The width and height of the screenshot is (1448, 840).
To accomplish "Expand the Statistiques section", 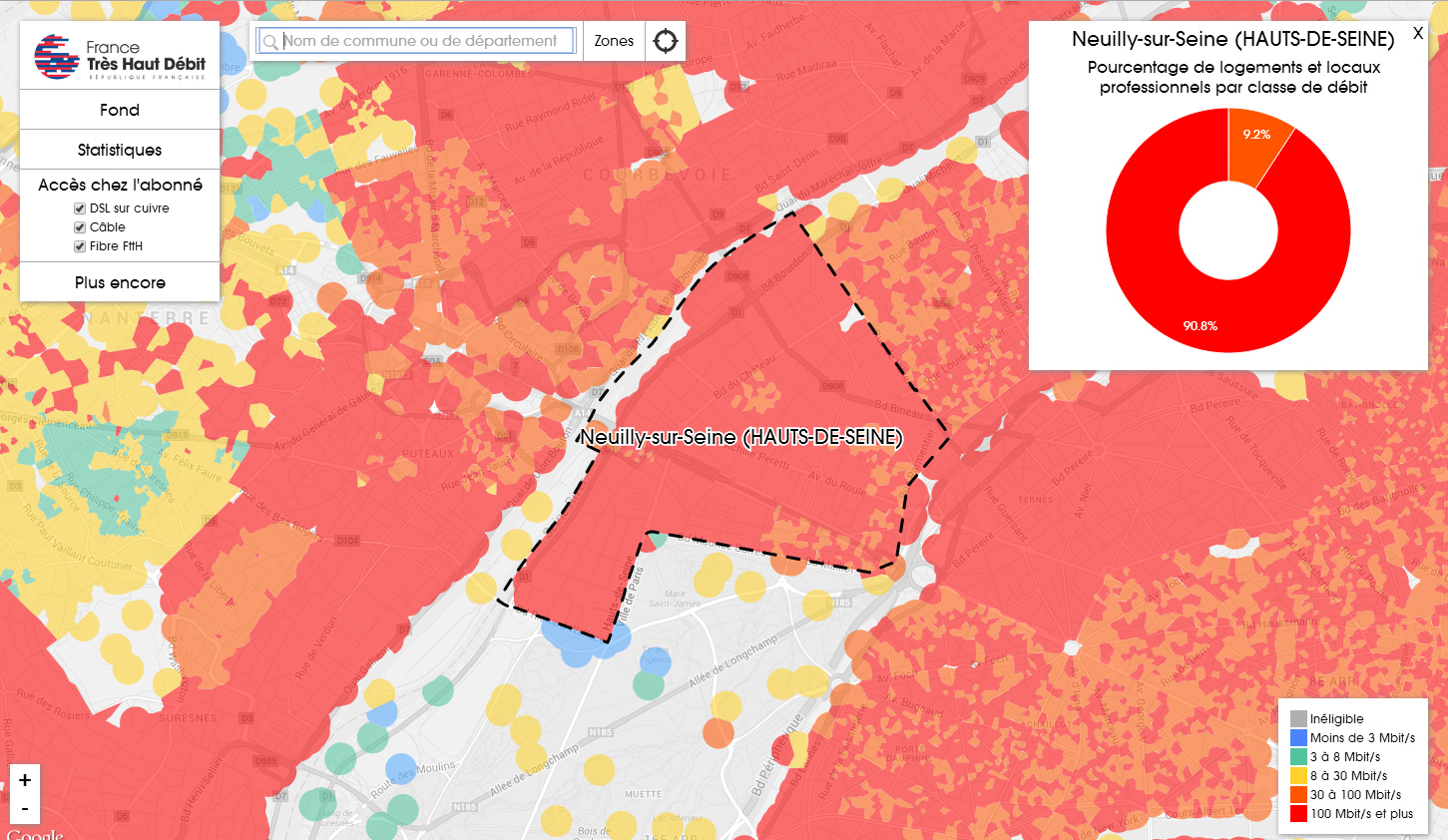I will tap(120, 150).
